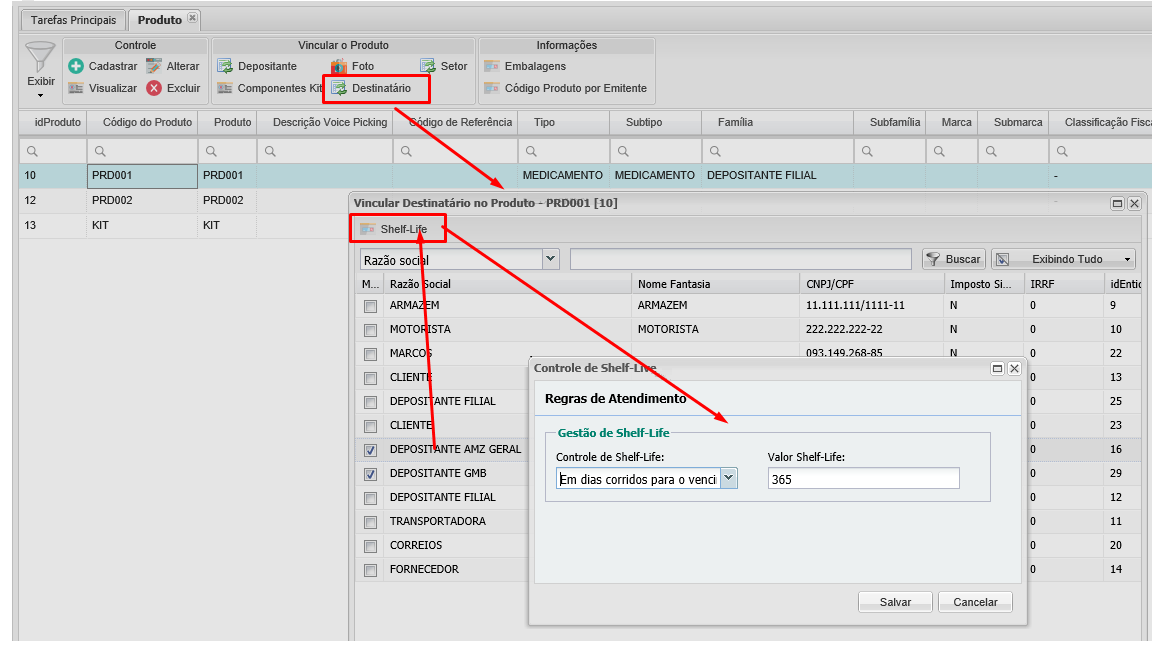Check the ARMAZEM row checkbox
The width and height of the screenshot is (1162, 651).
(x=371, y=306)
